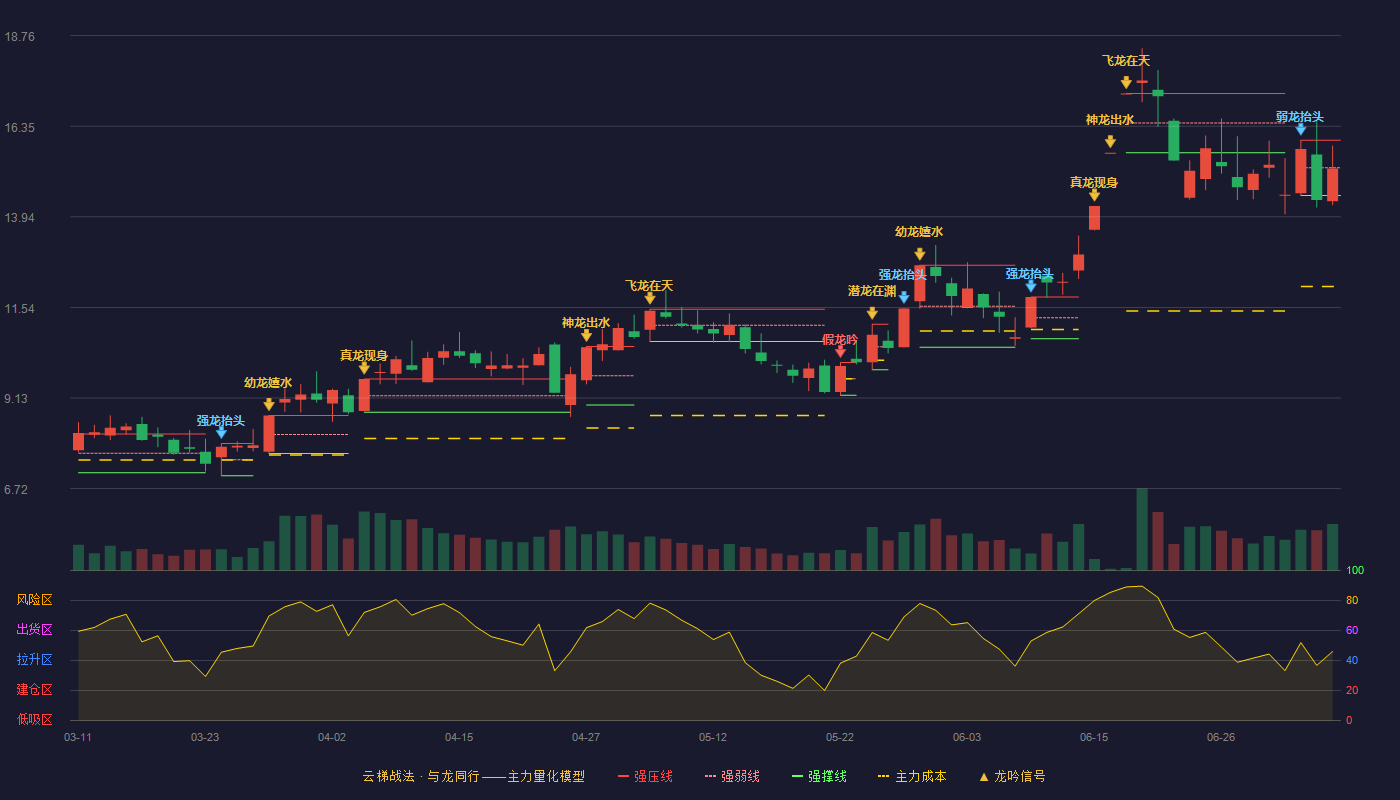Toggle the 主力成本 legend series

[912, 776]
